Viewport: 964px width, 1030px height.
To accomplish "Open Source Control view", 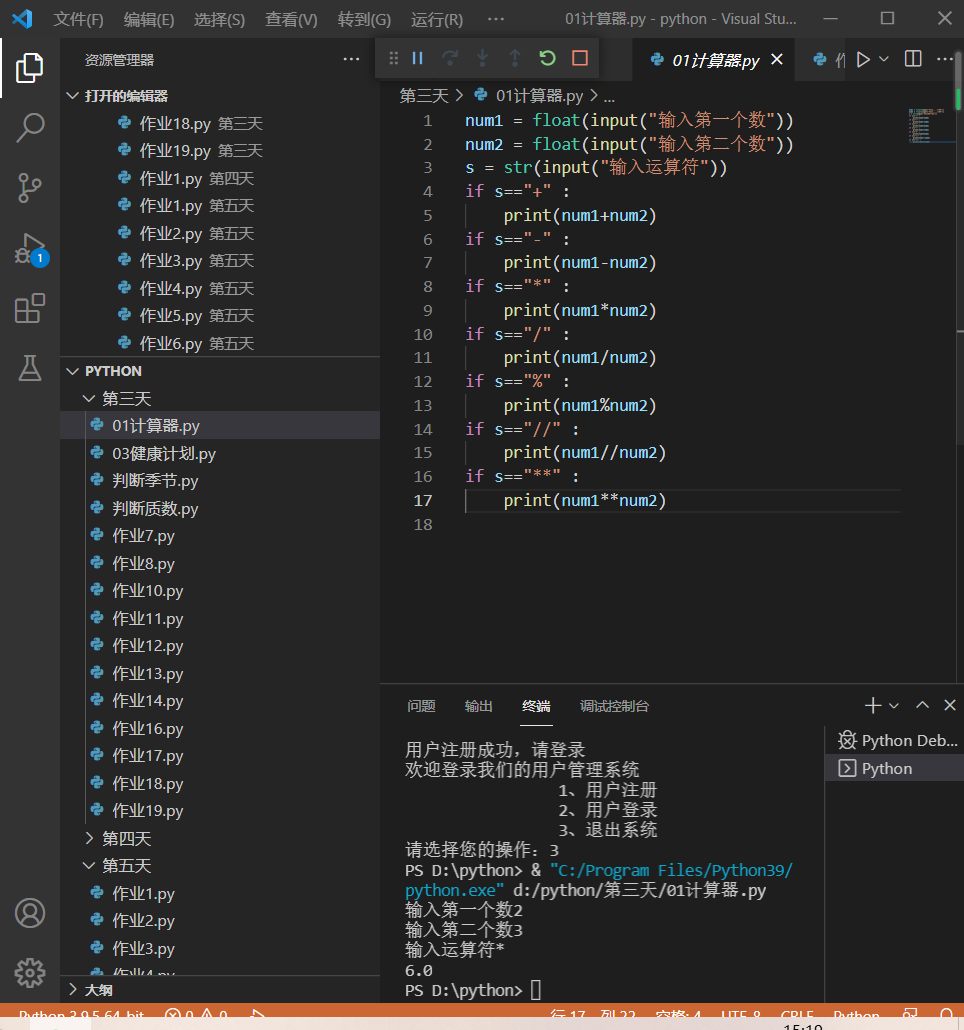I will (30, 188).
